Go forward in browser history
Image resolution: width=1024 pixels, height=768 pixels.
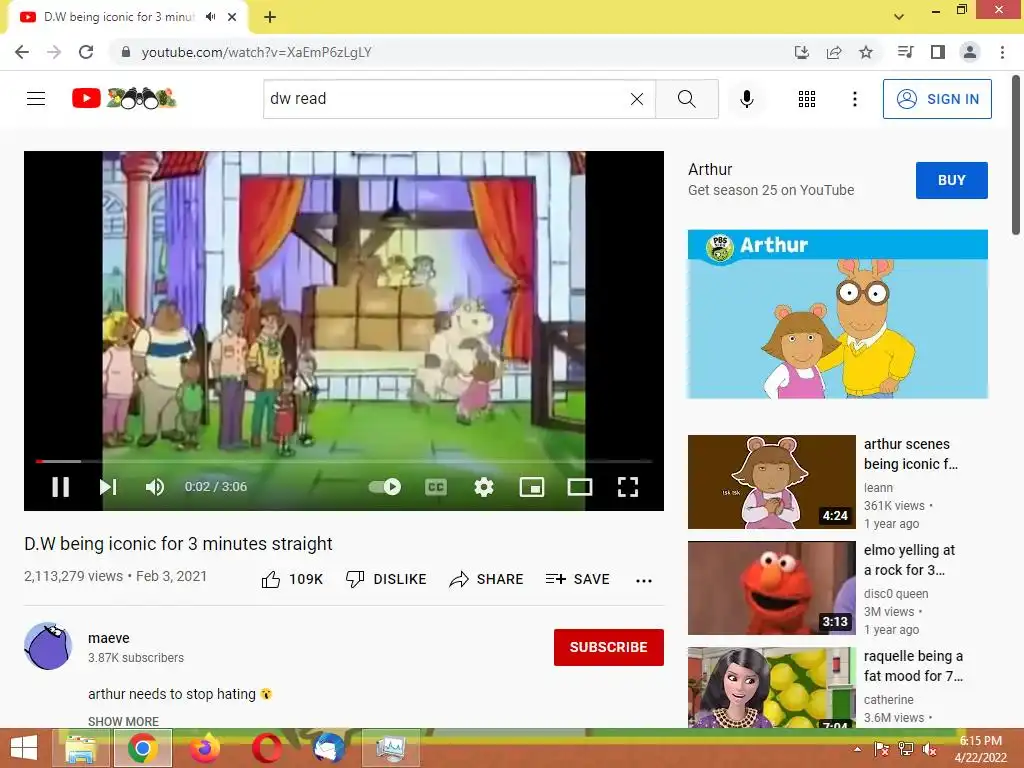click(54, 52)
